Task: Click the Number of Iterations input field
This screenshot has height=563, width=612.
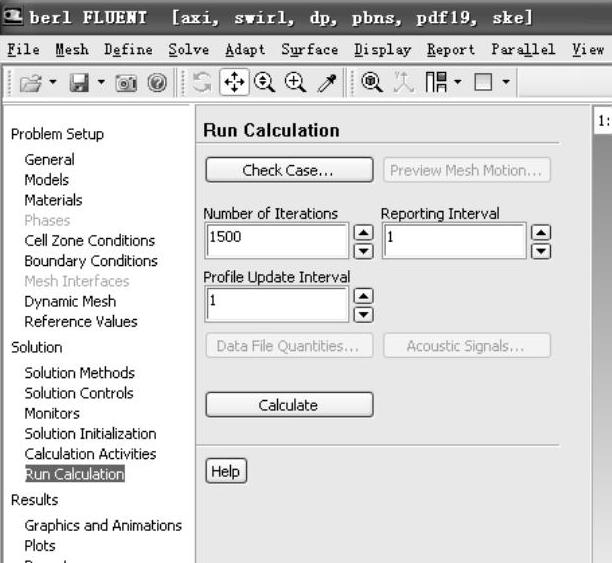Action: [276, 240]
